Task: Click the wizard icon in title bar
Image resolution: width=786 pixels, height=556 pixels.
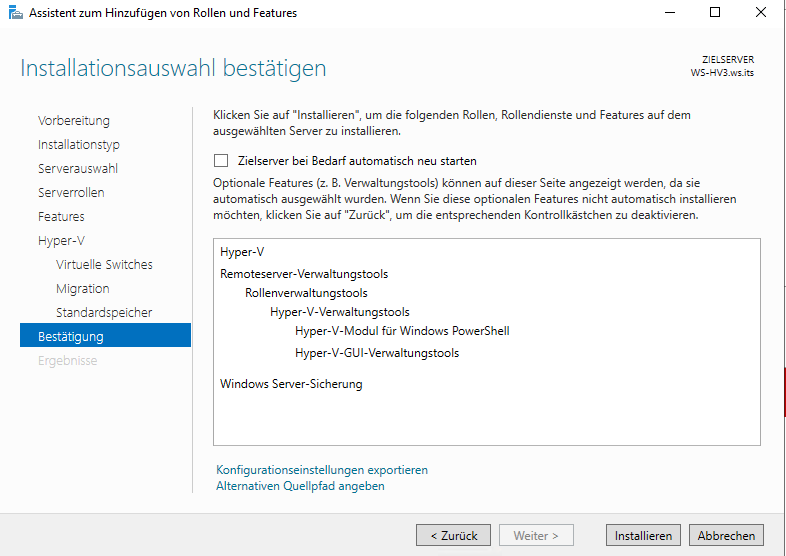Action: coord(16,13)
